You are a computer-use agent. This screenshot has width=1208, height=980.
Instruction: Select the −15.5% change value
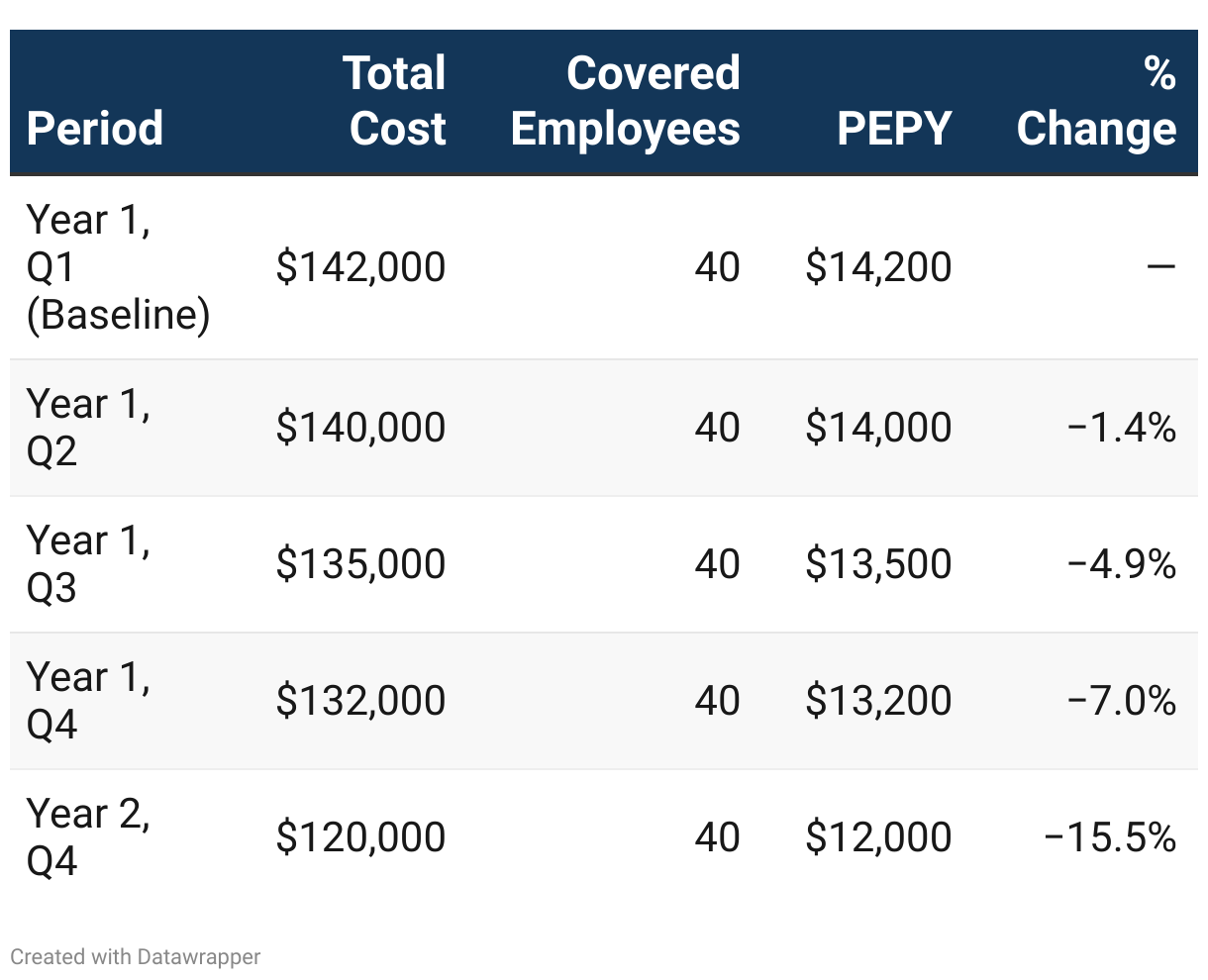coord(1110,837)
